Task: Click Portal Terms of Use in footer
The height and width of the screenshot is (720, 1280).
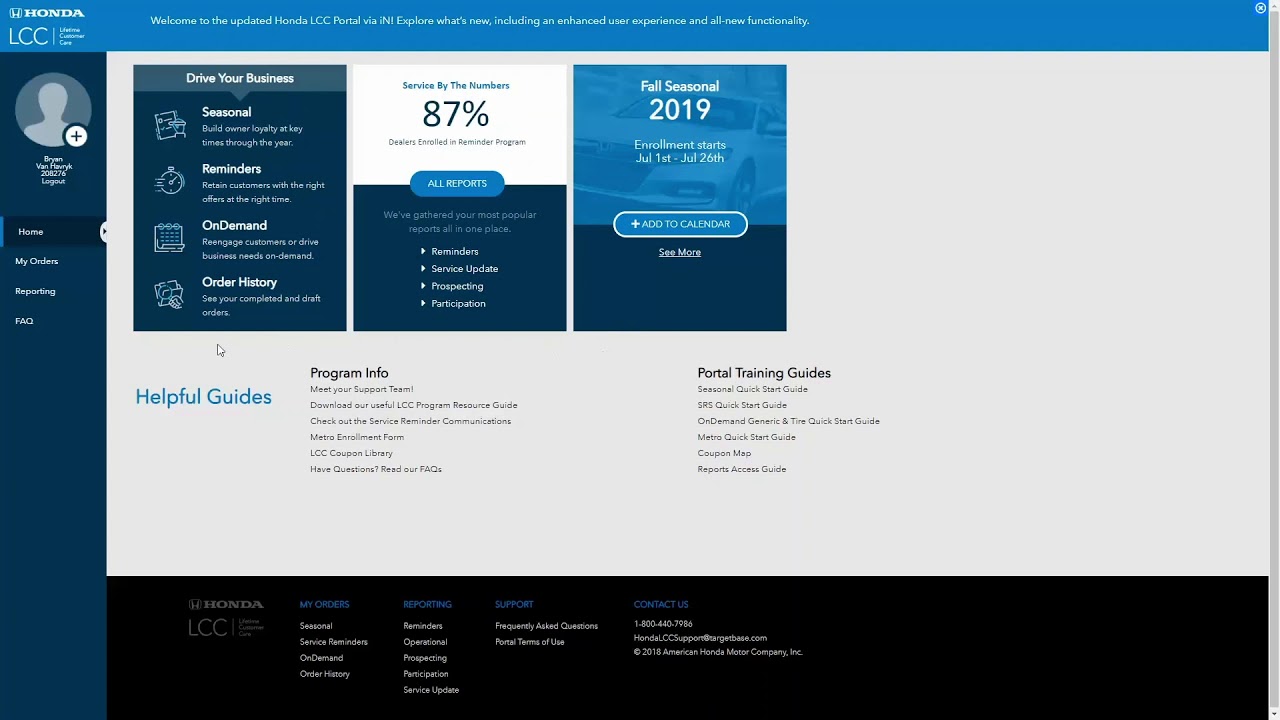Action: click(529, 642)
